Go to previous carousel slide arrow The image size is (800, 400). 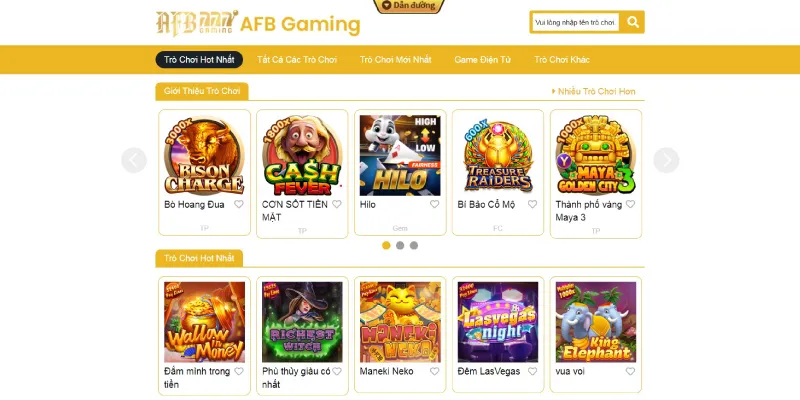click(x=134, y=160)
